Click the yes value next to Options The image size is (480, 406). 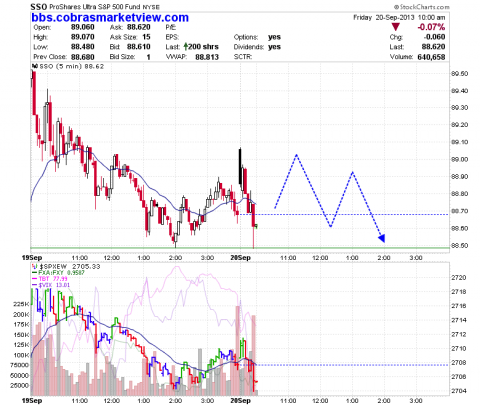[274, 37]
